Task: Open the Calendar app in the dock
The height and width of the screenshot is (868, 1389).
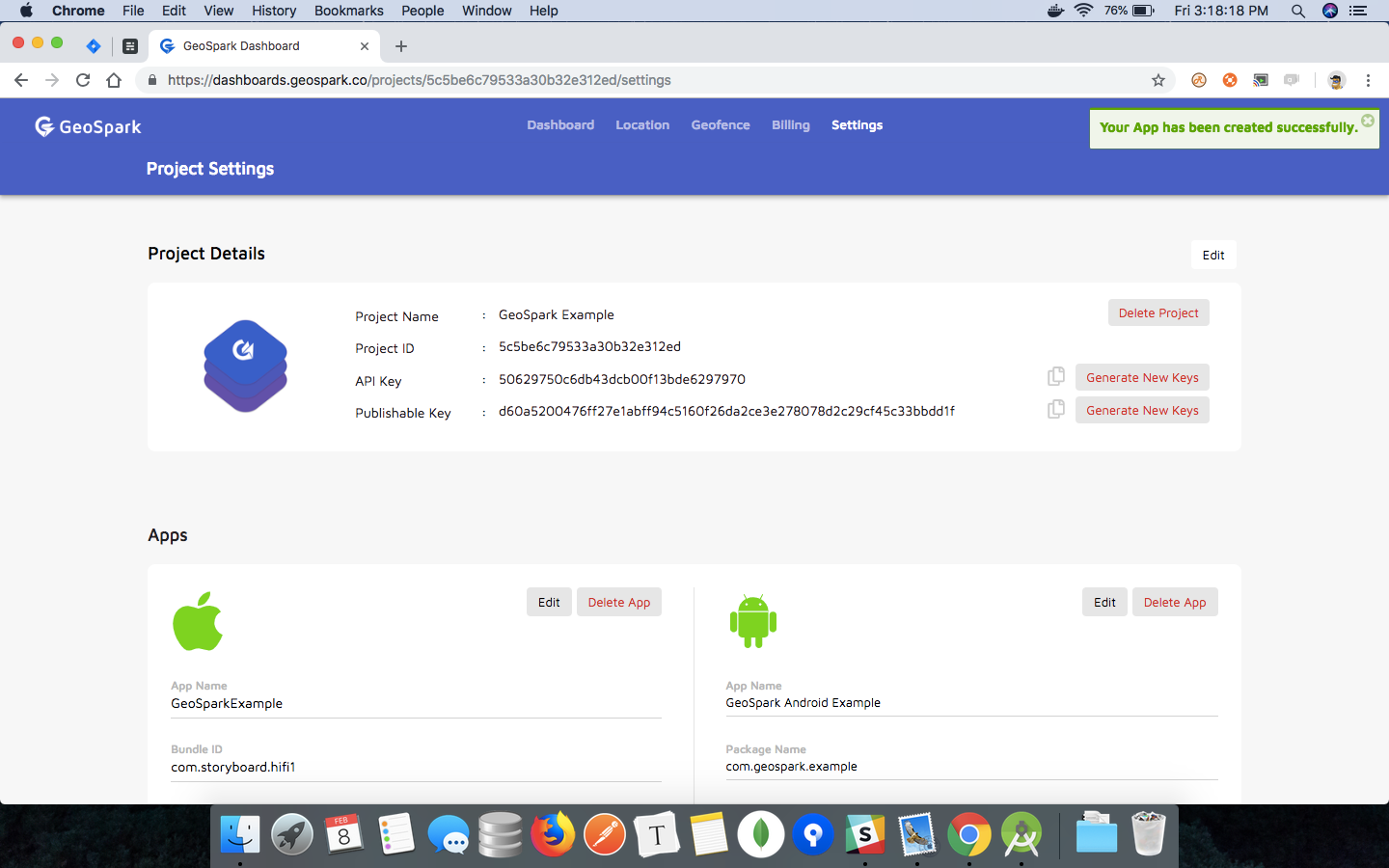Action: tap(344, 834)
